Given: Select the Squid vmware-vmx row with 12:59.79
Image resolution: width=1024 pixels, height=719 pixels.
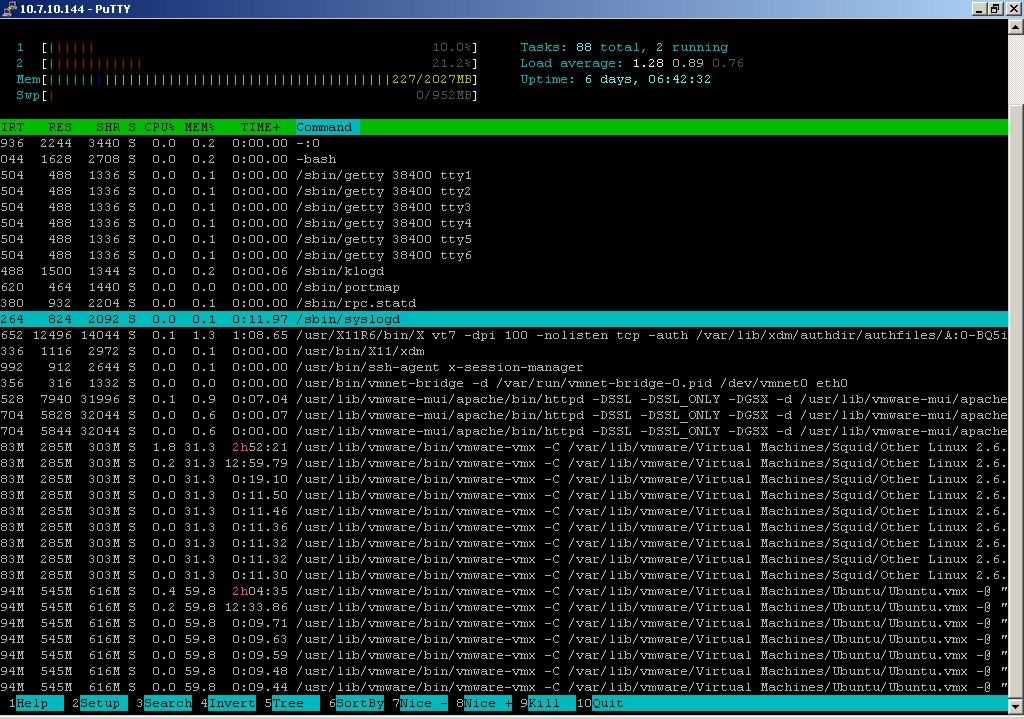Looking at the screenshot, I should click(504, 463).
